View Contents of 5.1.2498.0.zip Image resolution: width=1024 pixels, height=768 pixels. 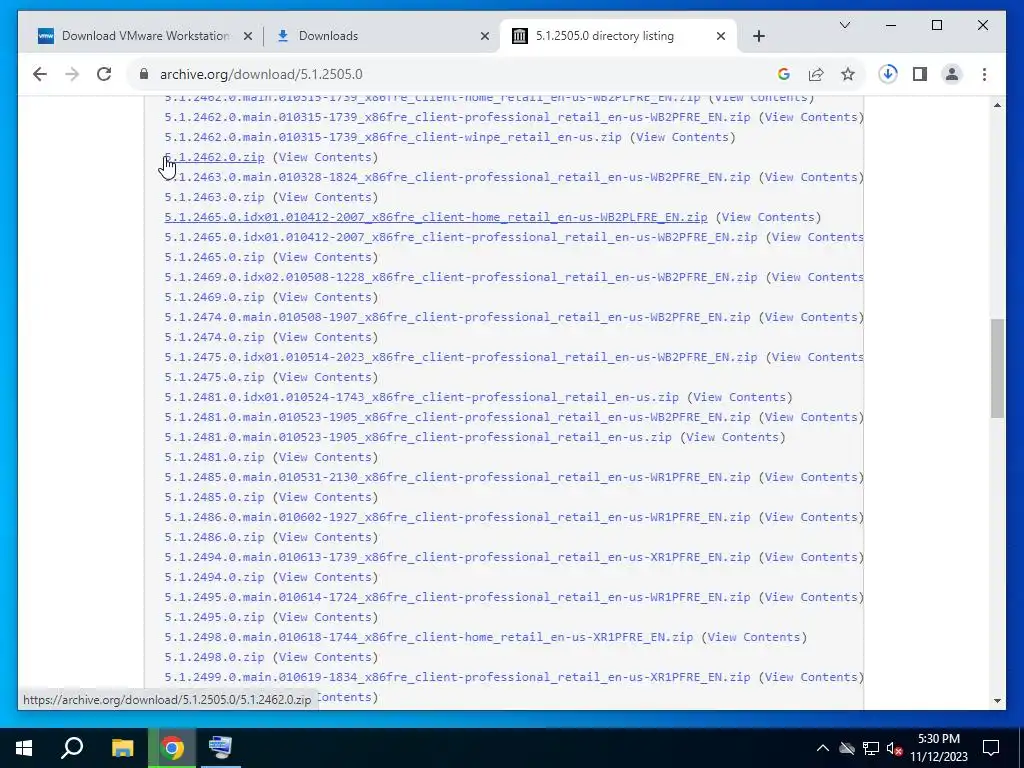point(325,657)
